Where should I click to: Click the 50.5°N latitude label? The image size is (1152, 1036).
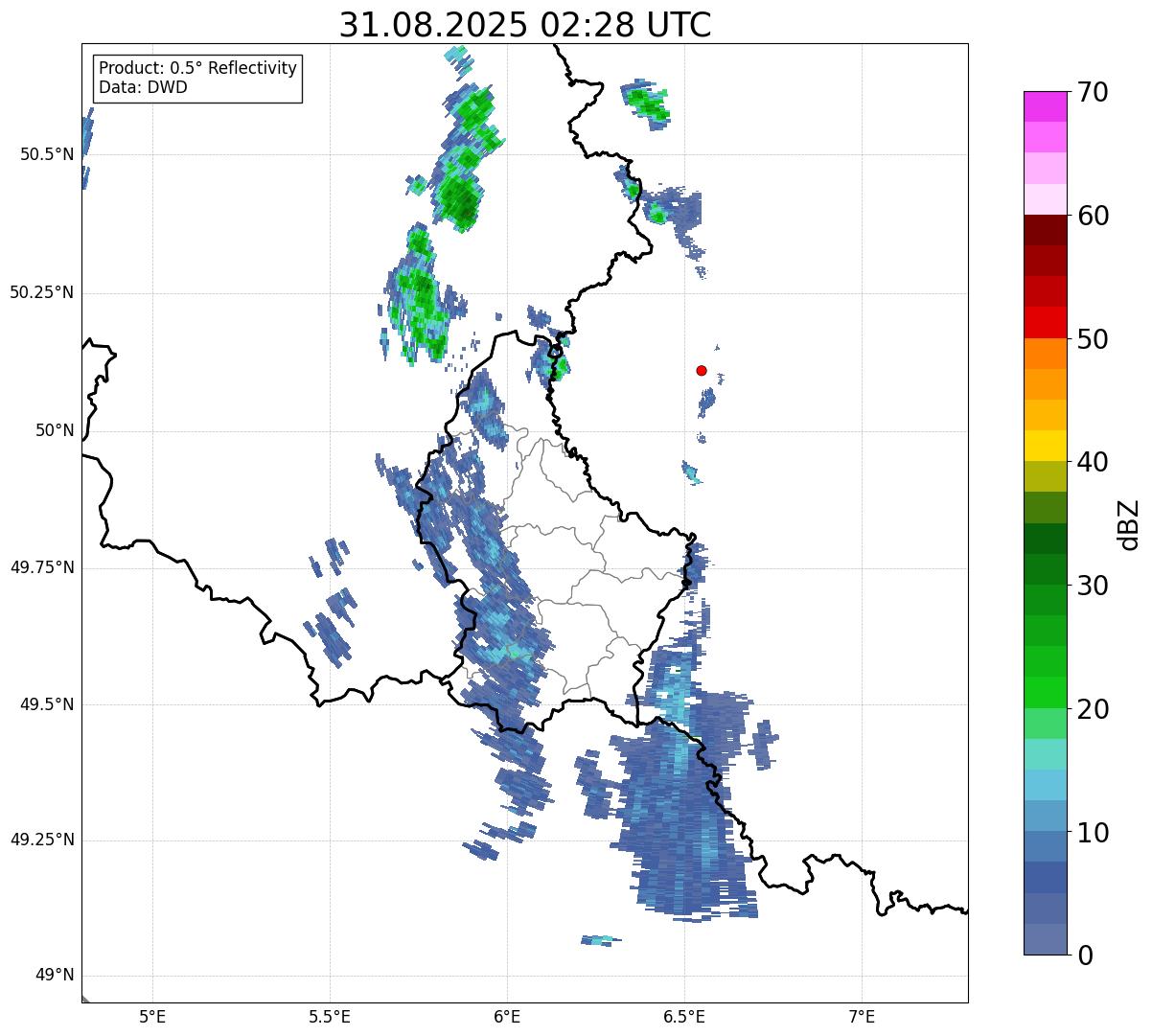[x=47, y=155]
